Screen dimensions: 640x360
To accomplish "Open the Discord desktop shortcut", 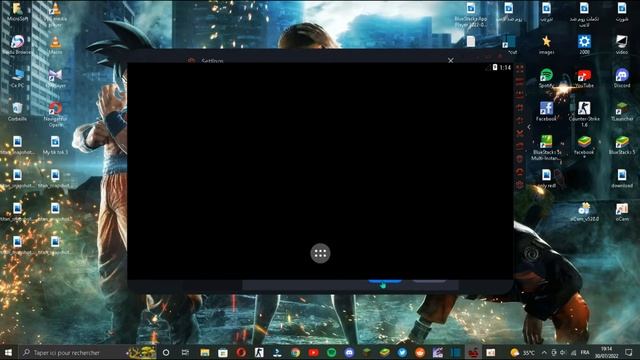I will [x=622, y=78].
